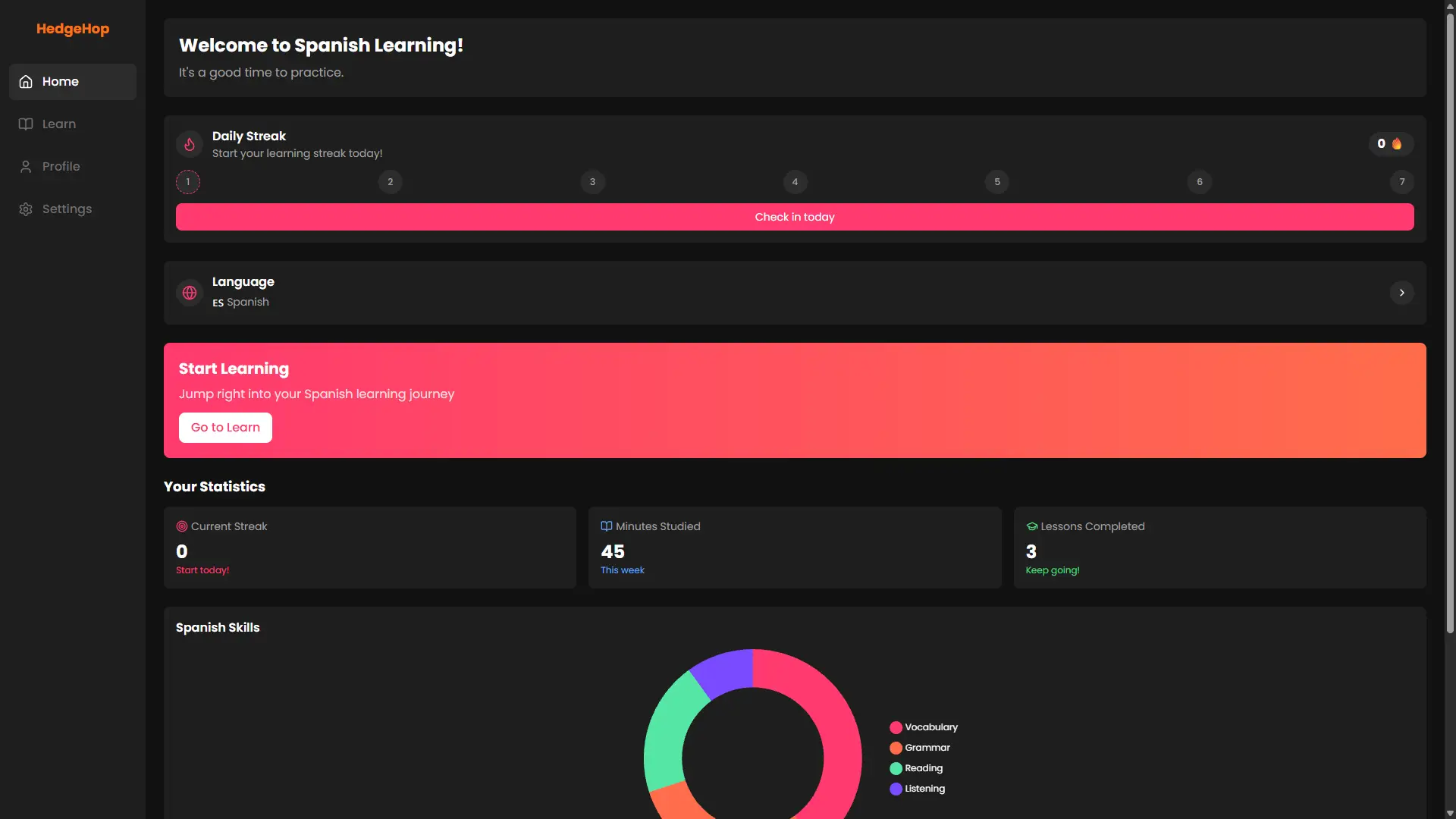The width and height of the screenshot is (1456, 819).
Task: Go to the Learn sidebar item
Action: click(x=73, y=124)
